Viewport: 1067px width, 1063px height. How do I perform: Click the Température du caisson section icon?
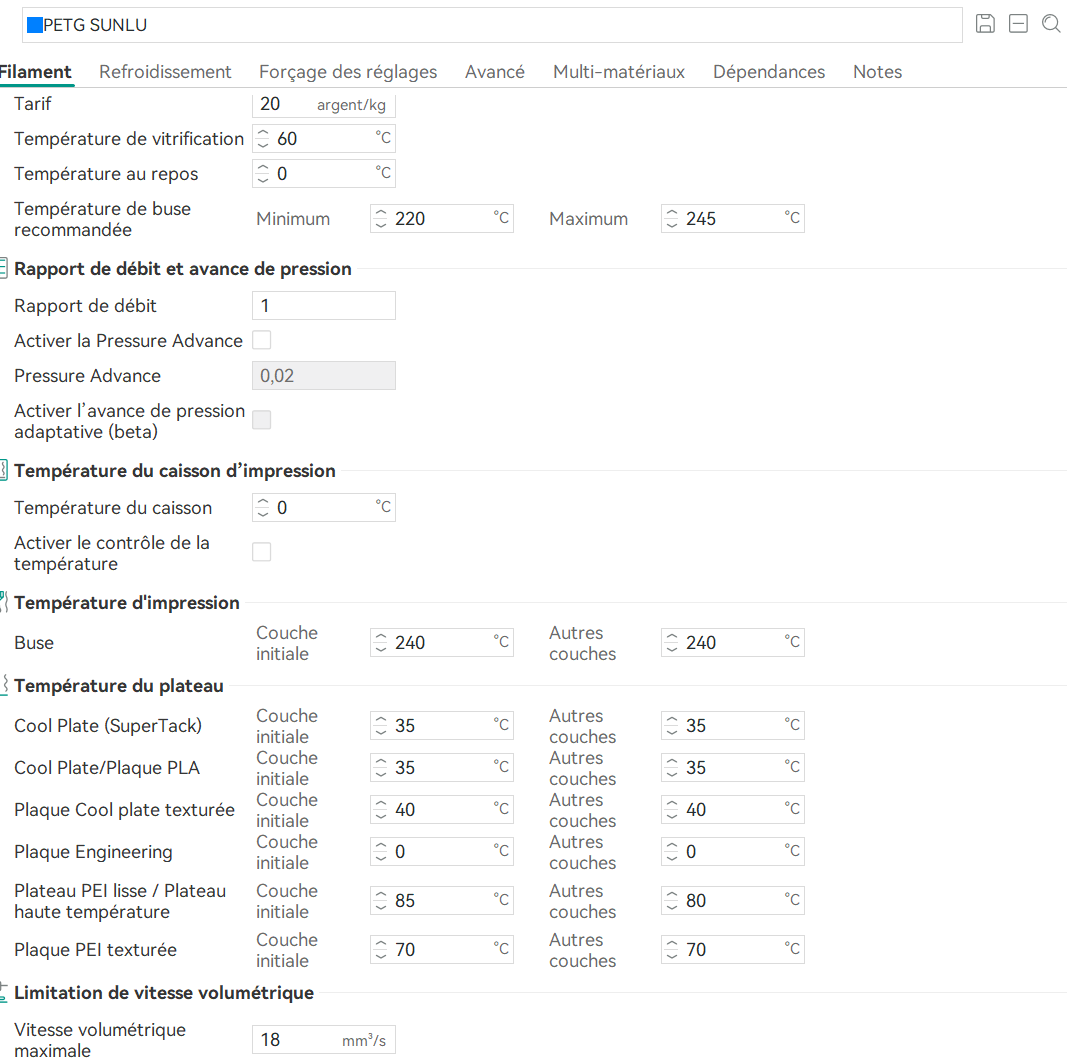(x=4, y=471)
